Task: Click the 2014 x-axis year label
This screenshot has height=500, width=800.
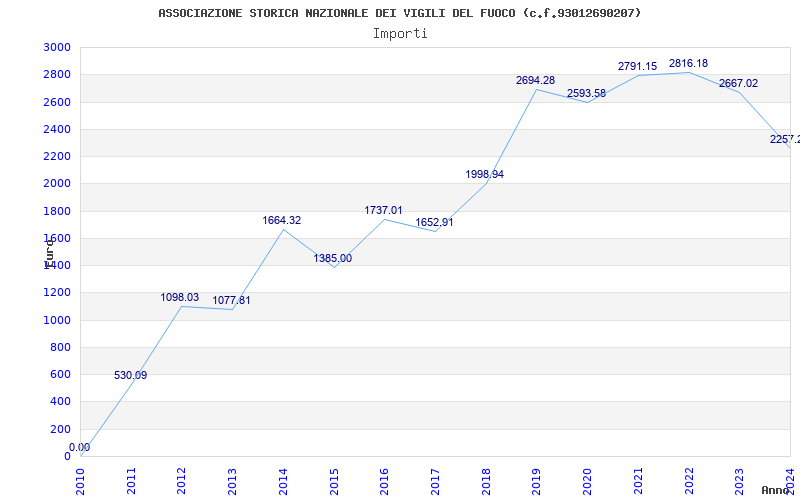Action: pyautogui.click(x=283, y=482)
